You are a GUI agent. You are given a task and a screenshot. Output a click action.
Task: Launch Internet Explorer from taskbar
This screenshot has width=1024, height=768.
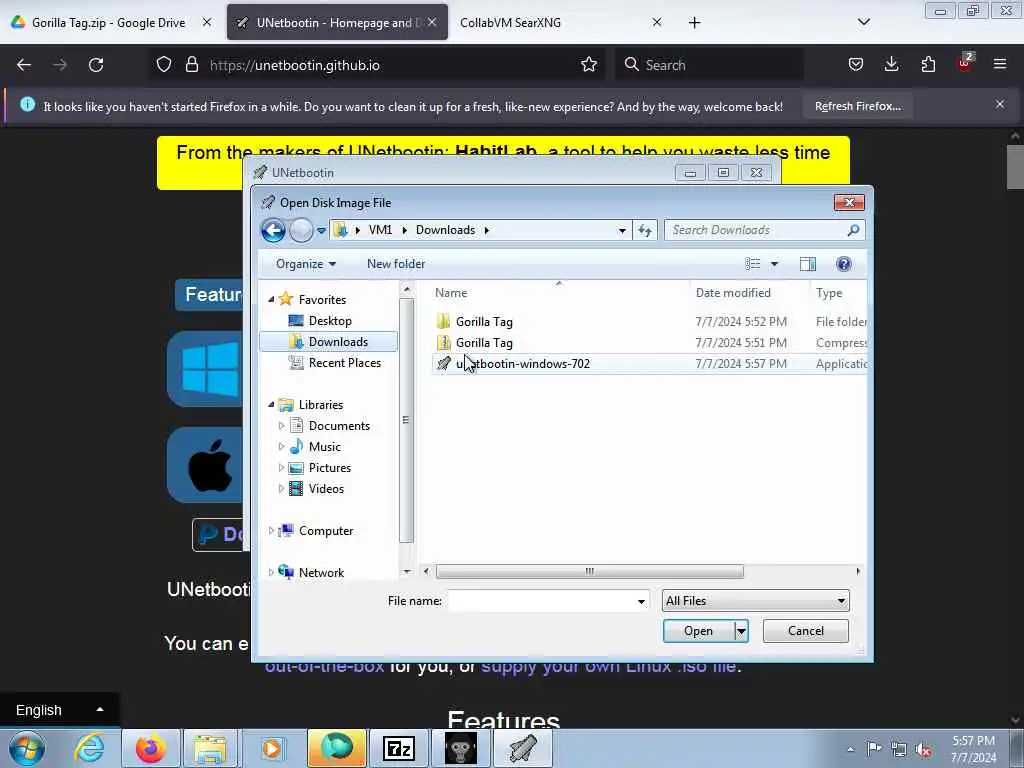coord(89,748)
